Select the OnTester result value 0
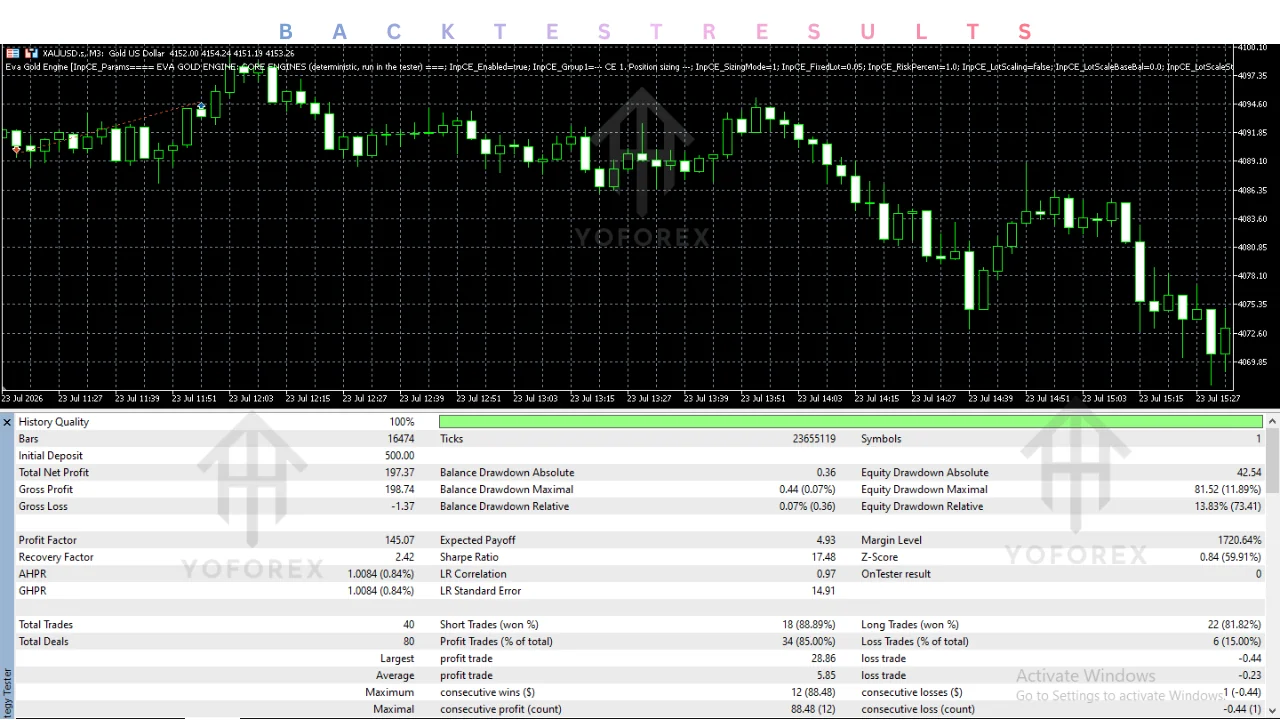Viewport: 1280px width, 720px height. point(1259,574)
